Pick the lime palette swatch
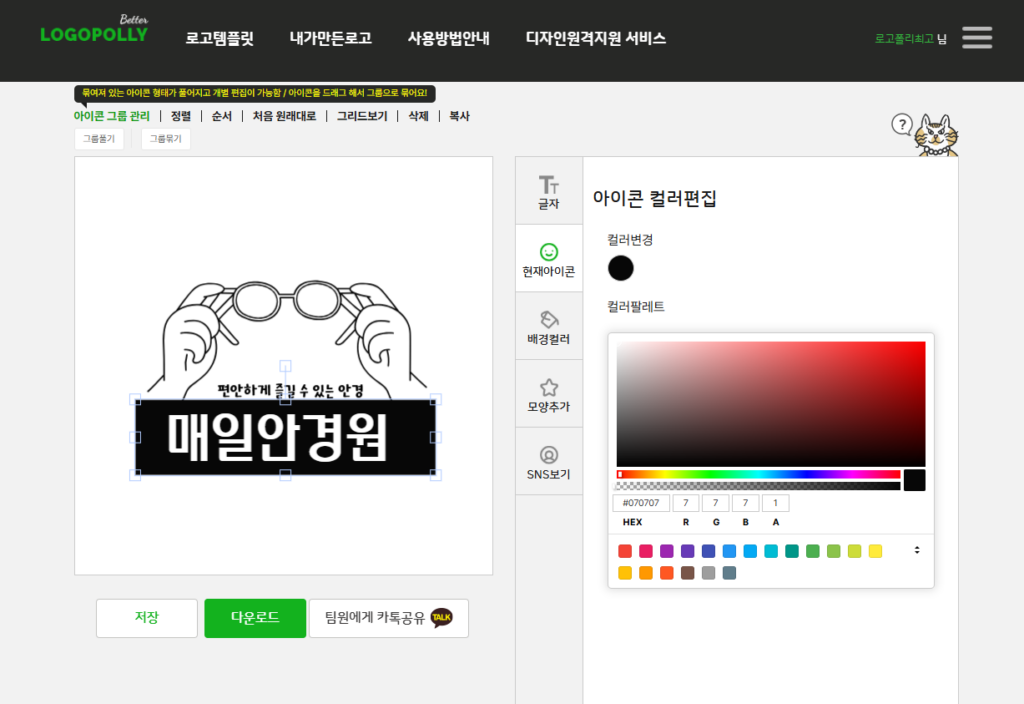 click(855, 551)
